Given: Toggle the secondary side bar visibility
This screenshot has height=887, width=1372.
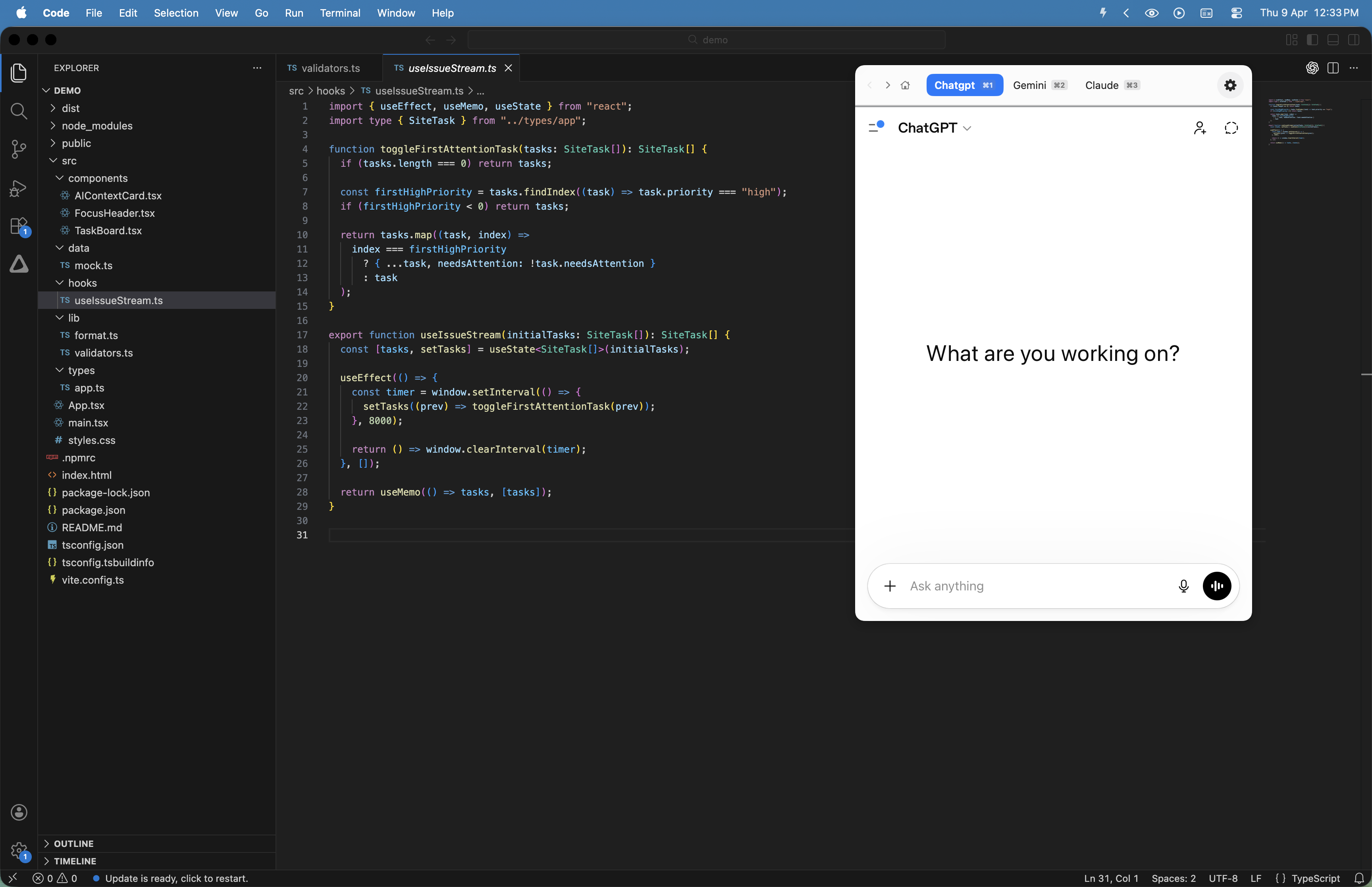Looking at the screenshot, I should 1354,40.
